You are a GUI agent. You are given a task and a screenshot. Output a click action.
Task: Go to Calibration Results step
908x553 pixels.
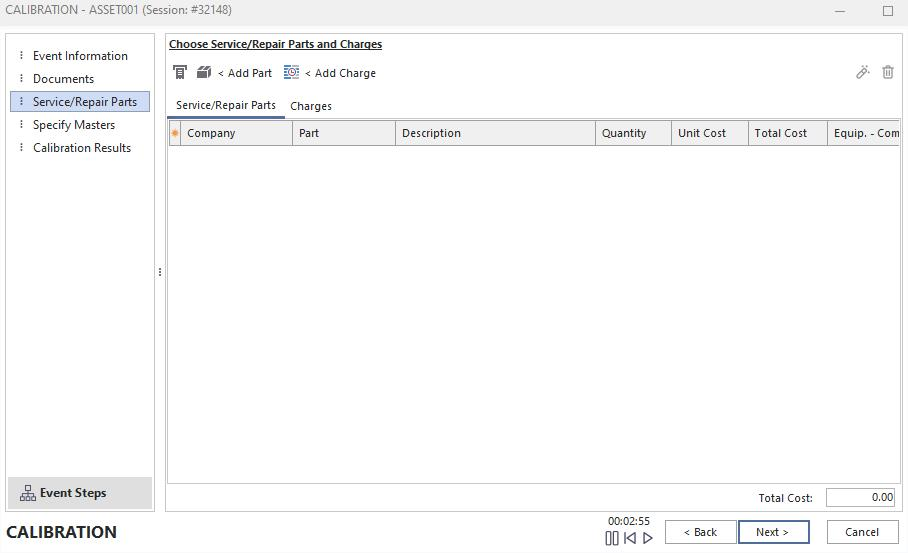point(80,148)
